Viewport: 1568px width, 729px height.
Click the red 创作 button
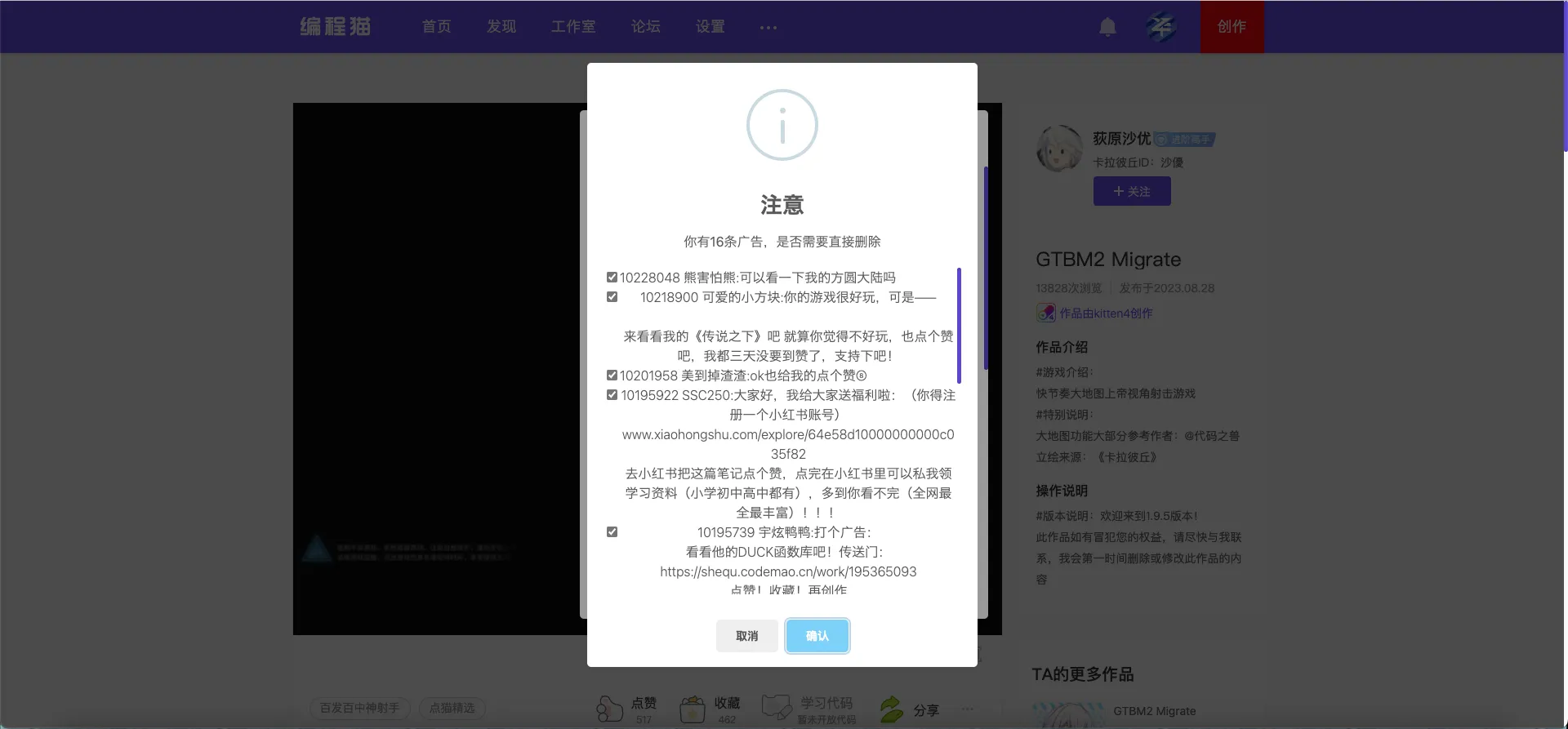[1232, 27]
